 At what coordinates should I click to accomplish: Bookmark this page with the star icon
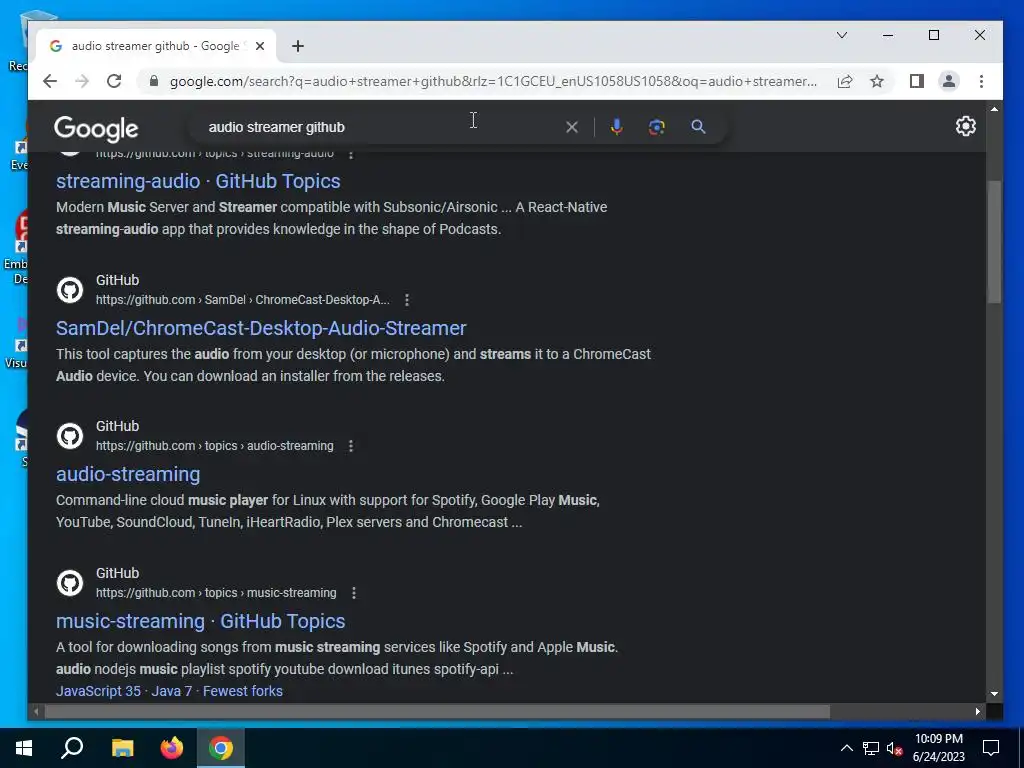coord(877,81)
